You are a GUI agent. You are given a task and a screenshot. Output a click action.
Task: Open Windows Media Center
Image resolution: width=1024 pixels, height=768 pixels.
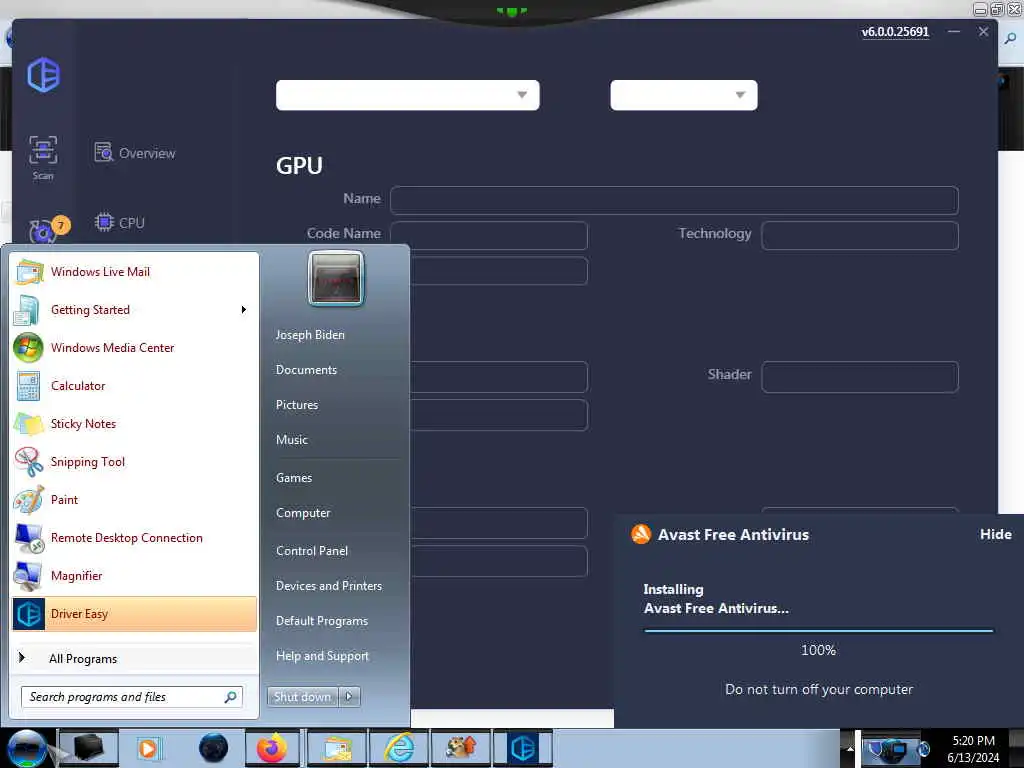(x=134, y=347)
